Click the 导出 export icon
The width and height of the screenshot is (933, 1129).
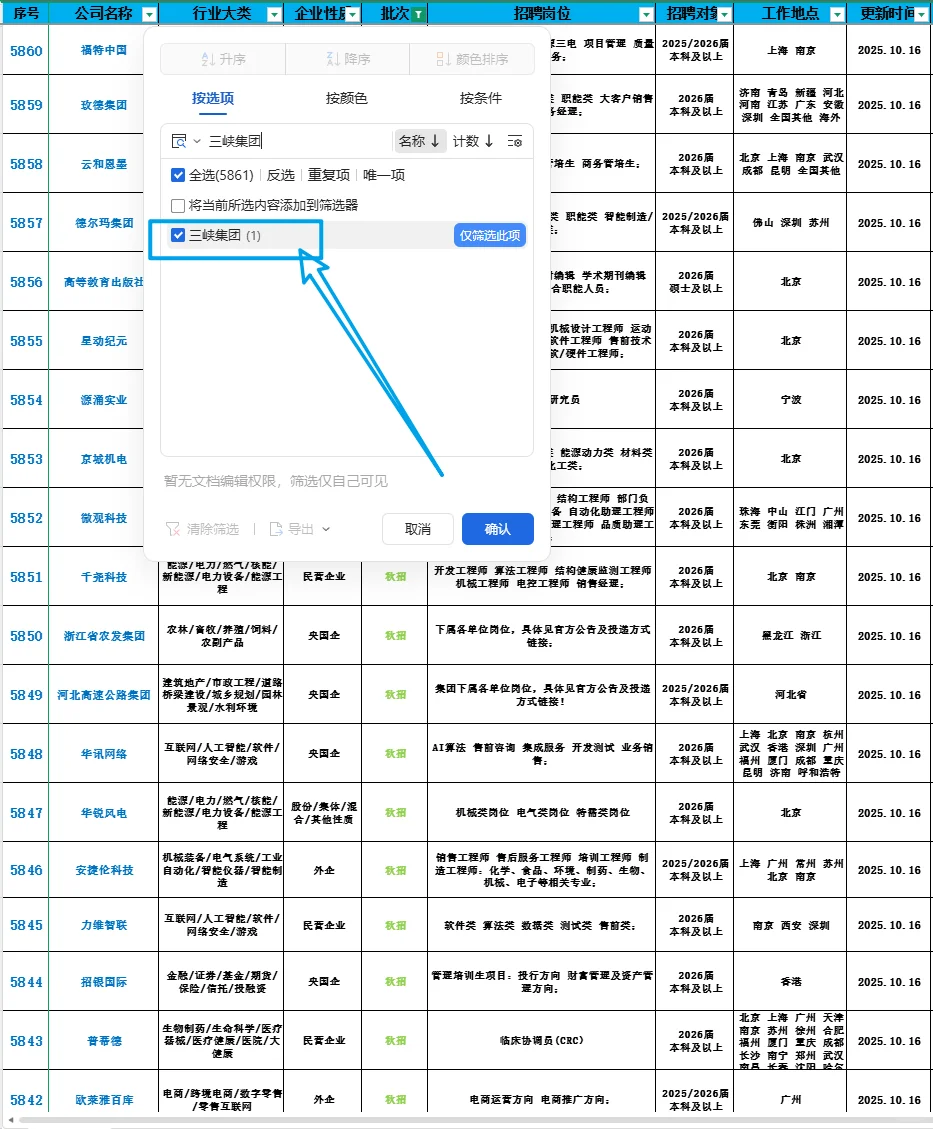coord(276,529)
